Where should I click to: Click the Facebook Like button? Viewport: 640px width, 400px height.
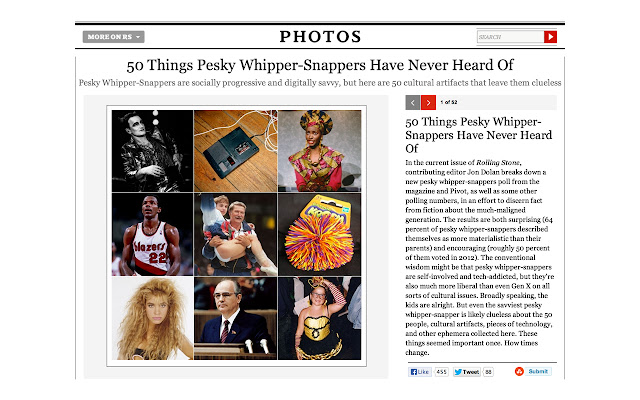420,372
